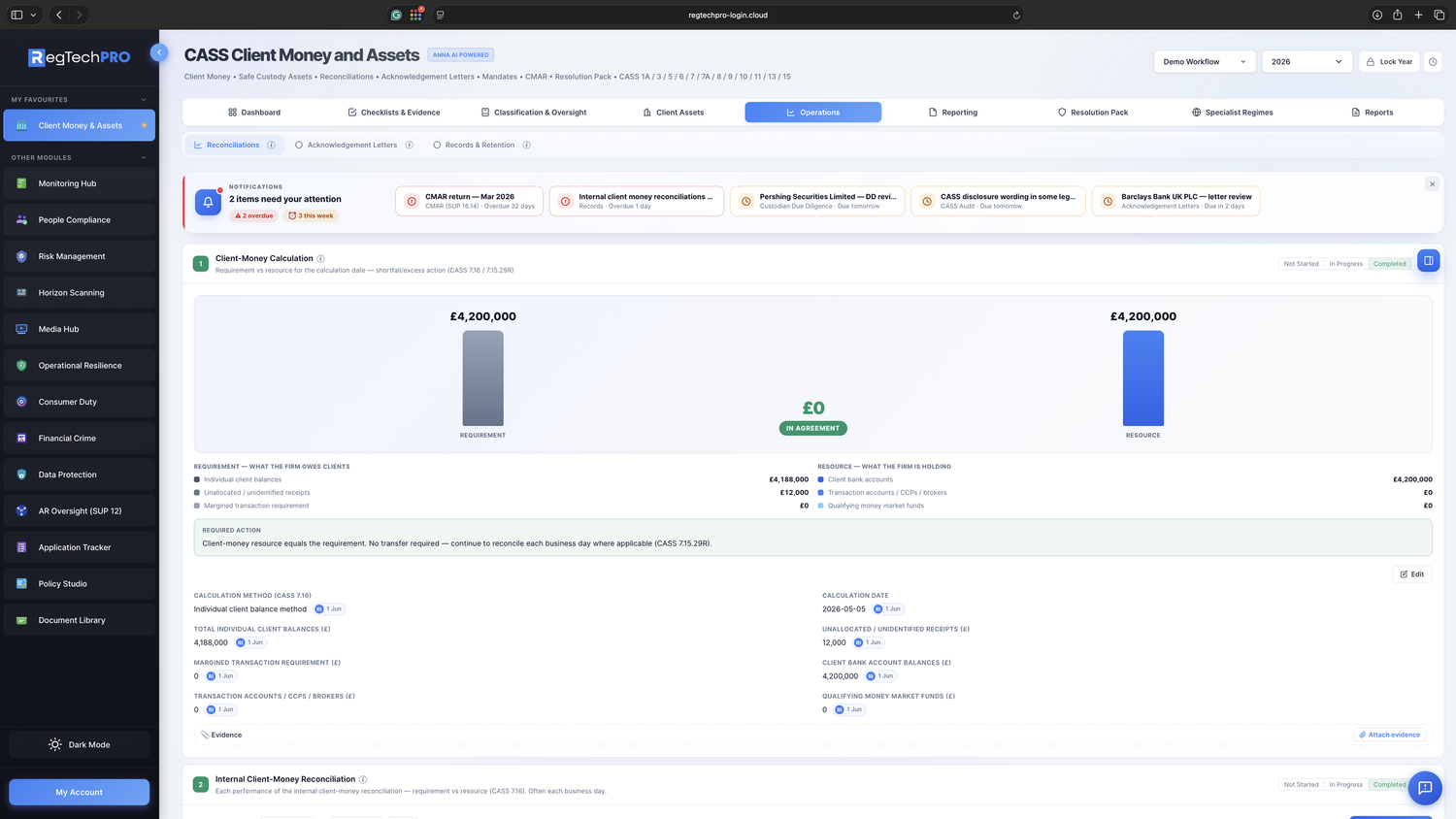Dismiss the notifications banner

(1432, 183)
